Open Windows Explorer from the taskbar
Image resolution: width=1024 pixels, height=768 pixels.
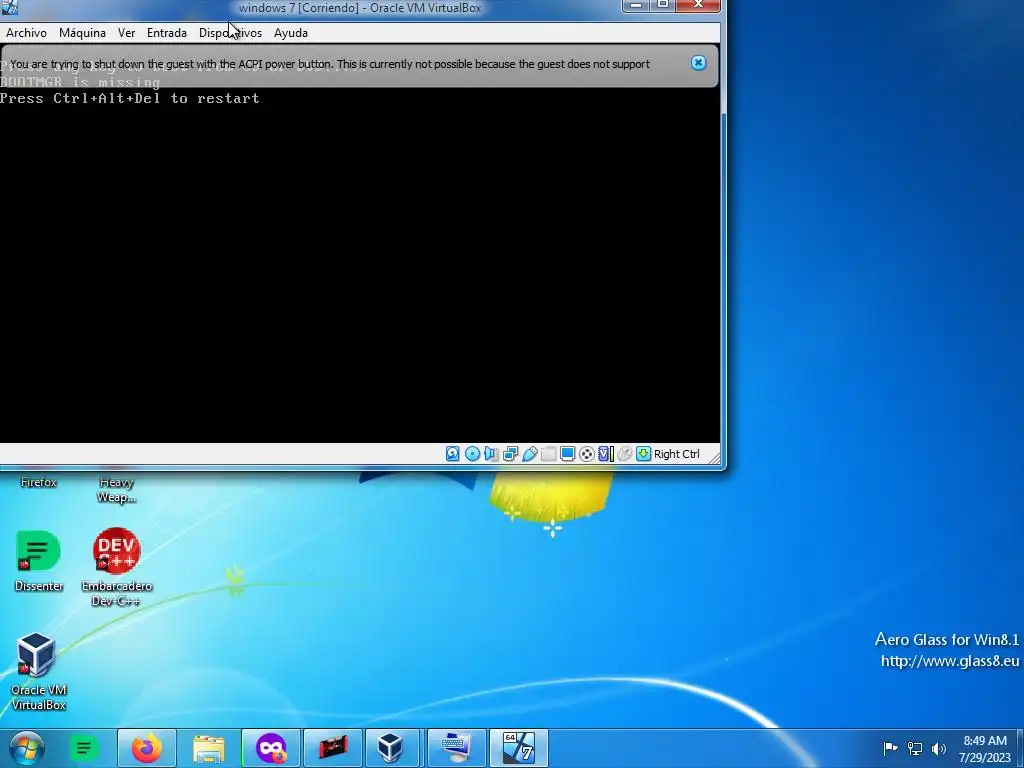[x=209, y=748]
